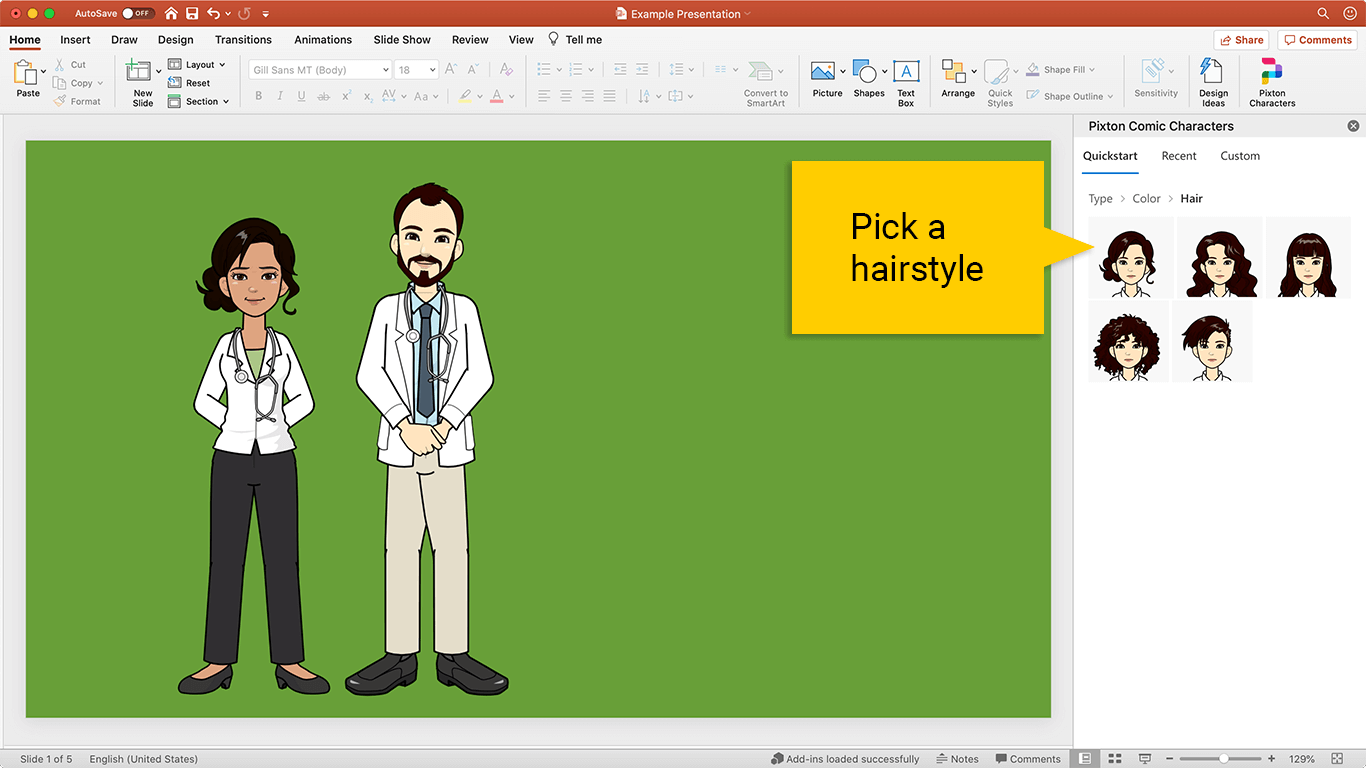This screenshot has width=1366, height=768.
Task: Click the Share button
Action: 1241,39
